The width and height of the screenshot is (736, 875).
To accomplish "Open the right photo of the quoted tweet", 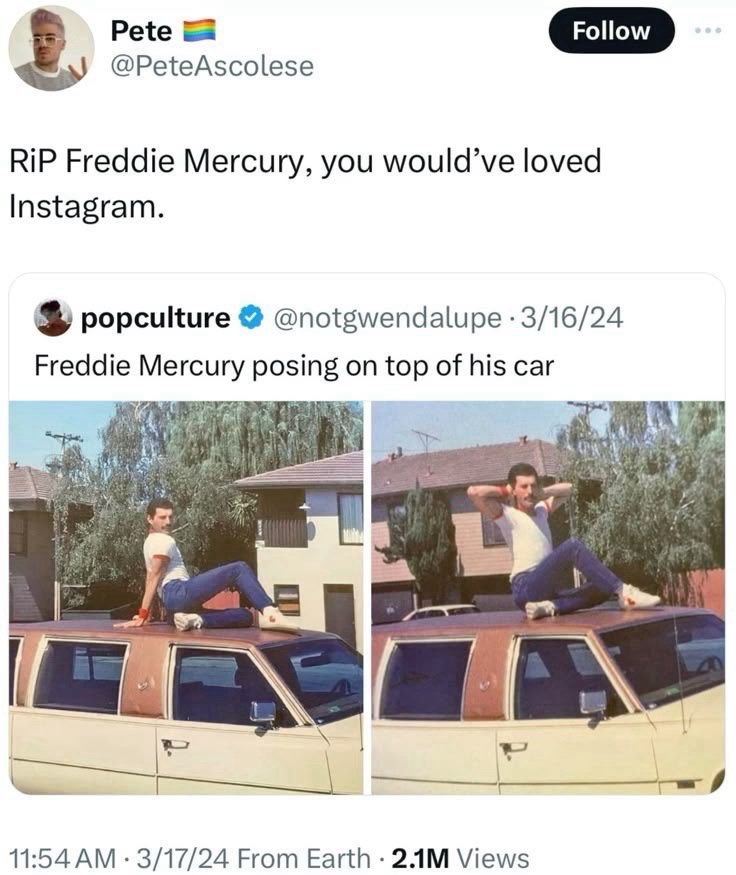I will click(549, 597).
